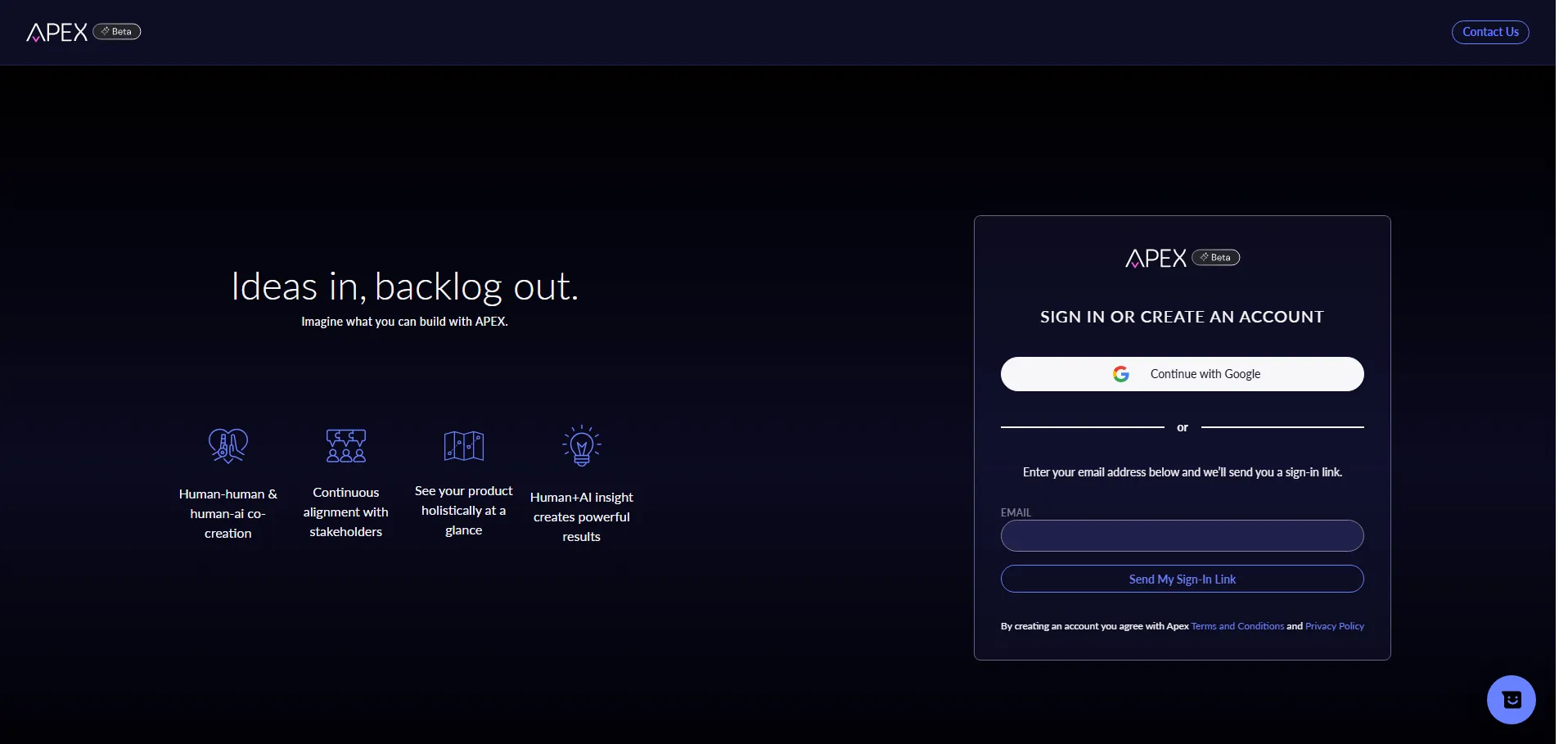The image size is (1568, 744).
Task: Click the "Ideas in, backlog out." headline
Action: (404, 286)
